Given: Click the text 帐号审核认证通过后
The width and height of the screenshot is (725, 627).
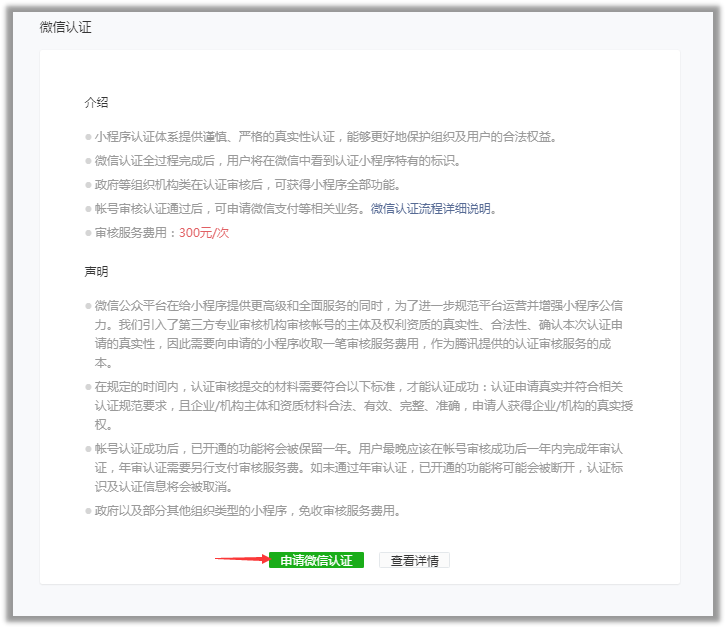Looking at the screenshot, I should point(149,209).
